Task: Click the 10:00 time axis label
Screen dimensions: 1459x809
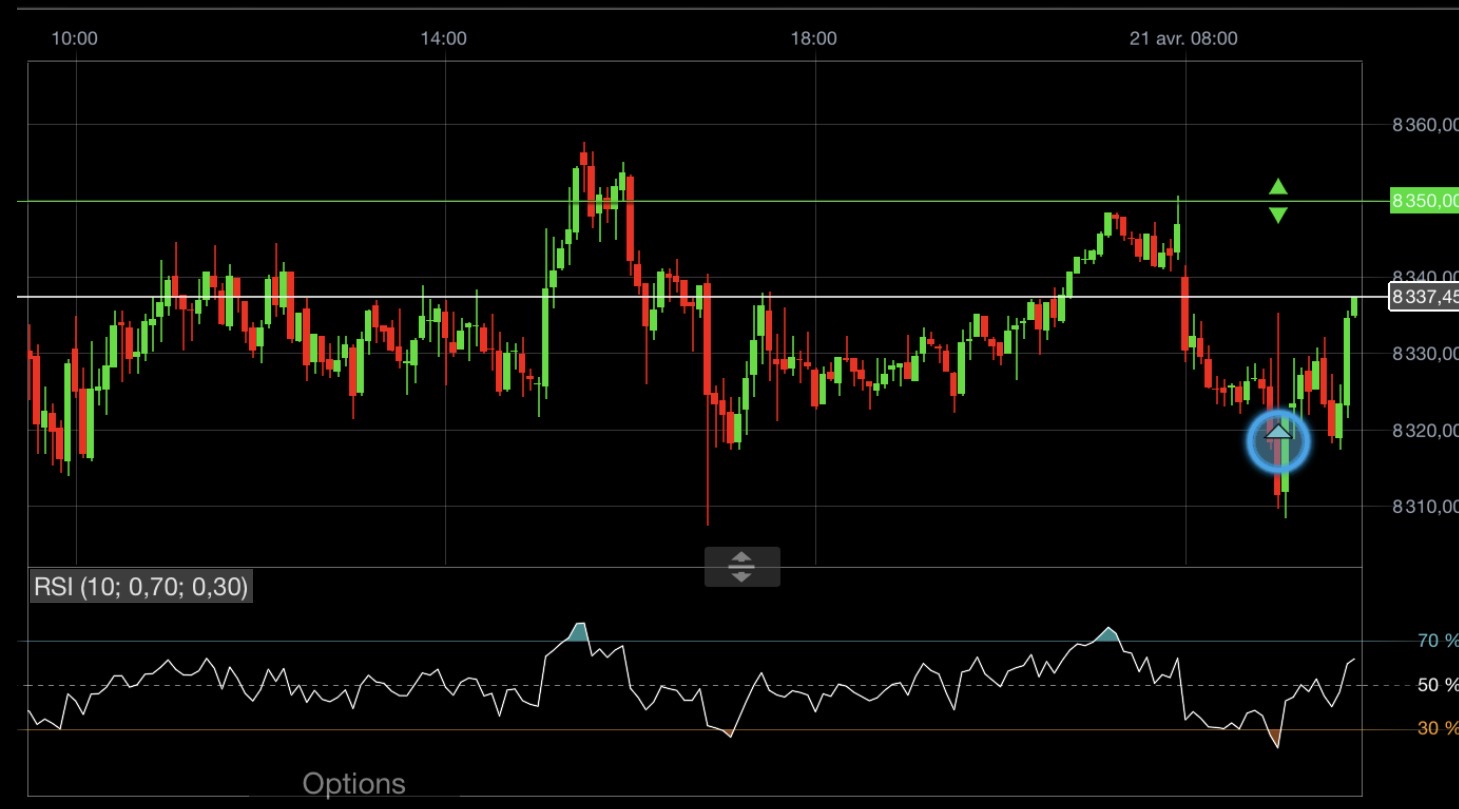Action: [74, 38]
